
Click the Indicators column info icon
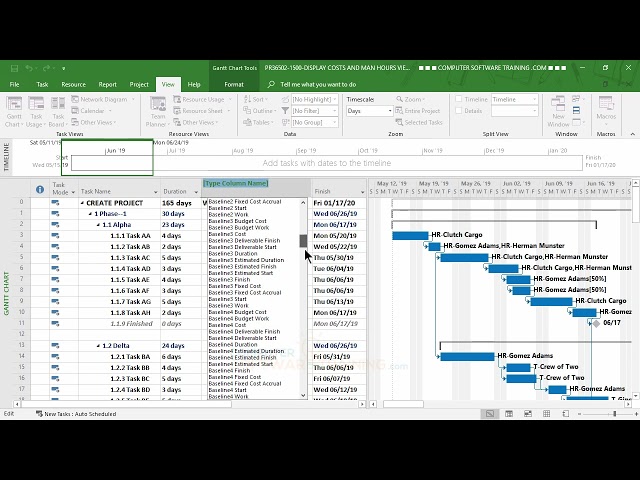pyautogui.click(x=40, y=189)
